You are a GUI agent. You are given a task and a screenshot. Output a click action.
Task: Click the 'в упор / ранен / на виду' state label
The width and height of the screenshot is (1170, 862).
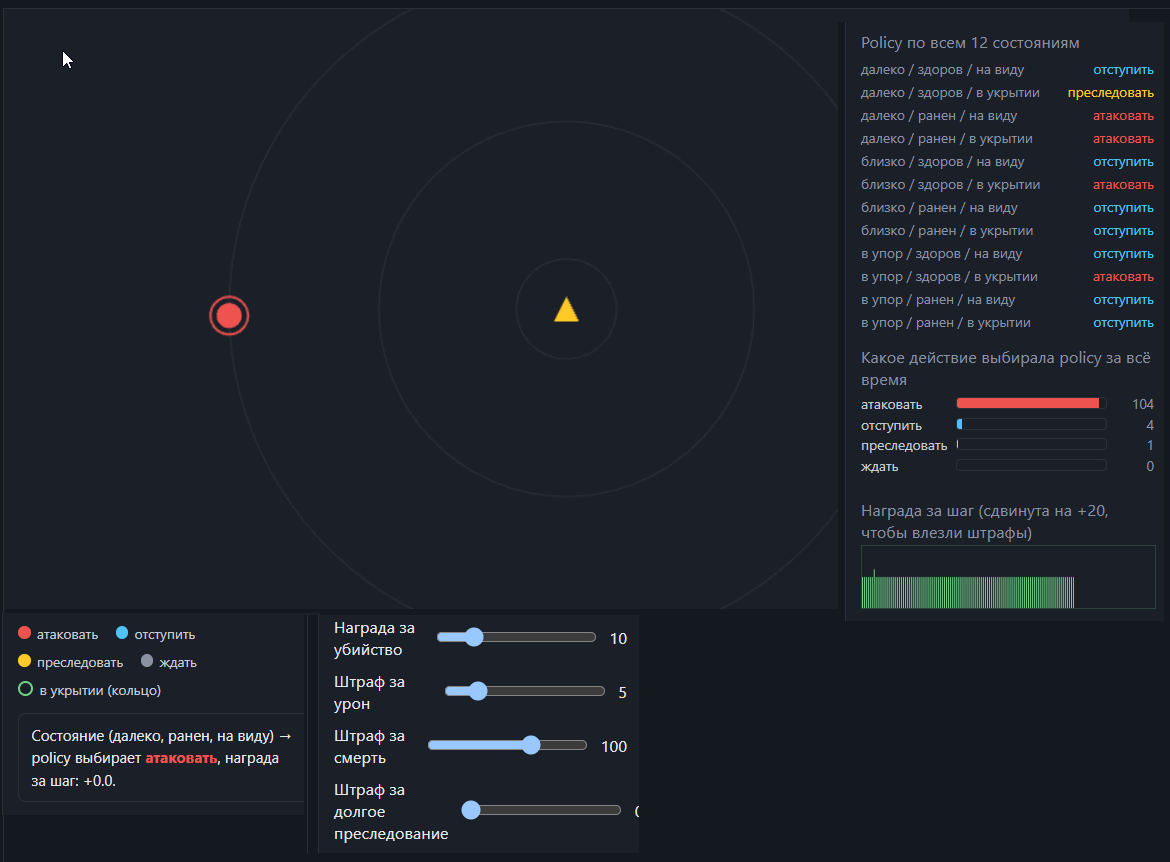click(938, 300)
